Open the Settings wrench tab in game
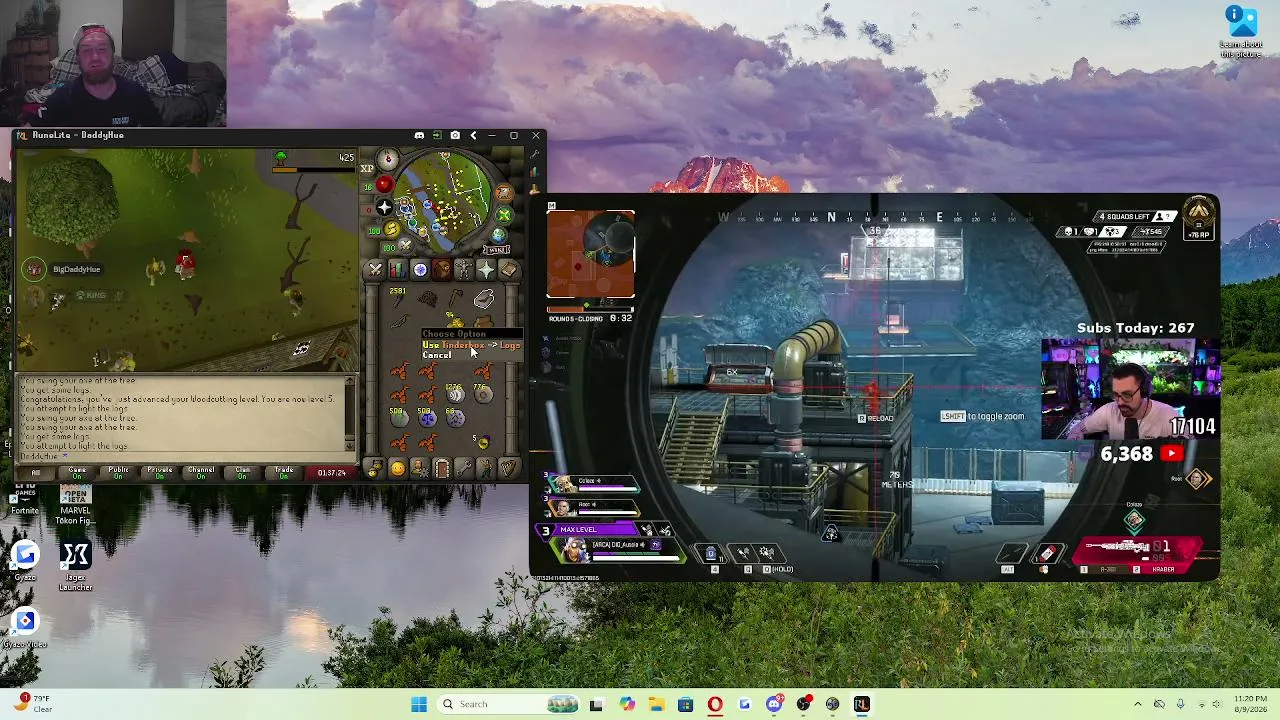 click(464, 469)
